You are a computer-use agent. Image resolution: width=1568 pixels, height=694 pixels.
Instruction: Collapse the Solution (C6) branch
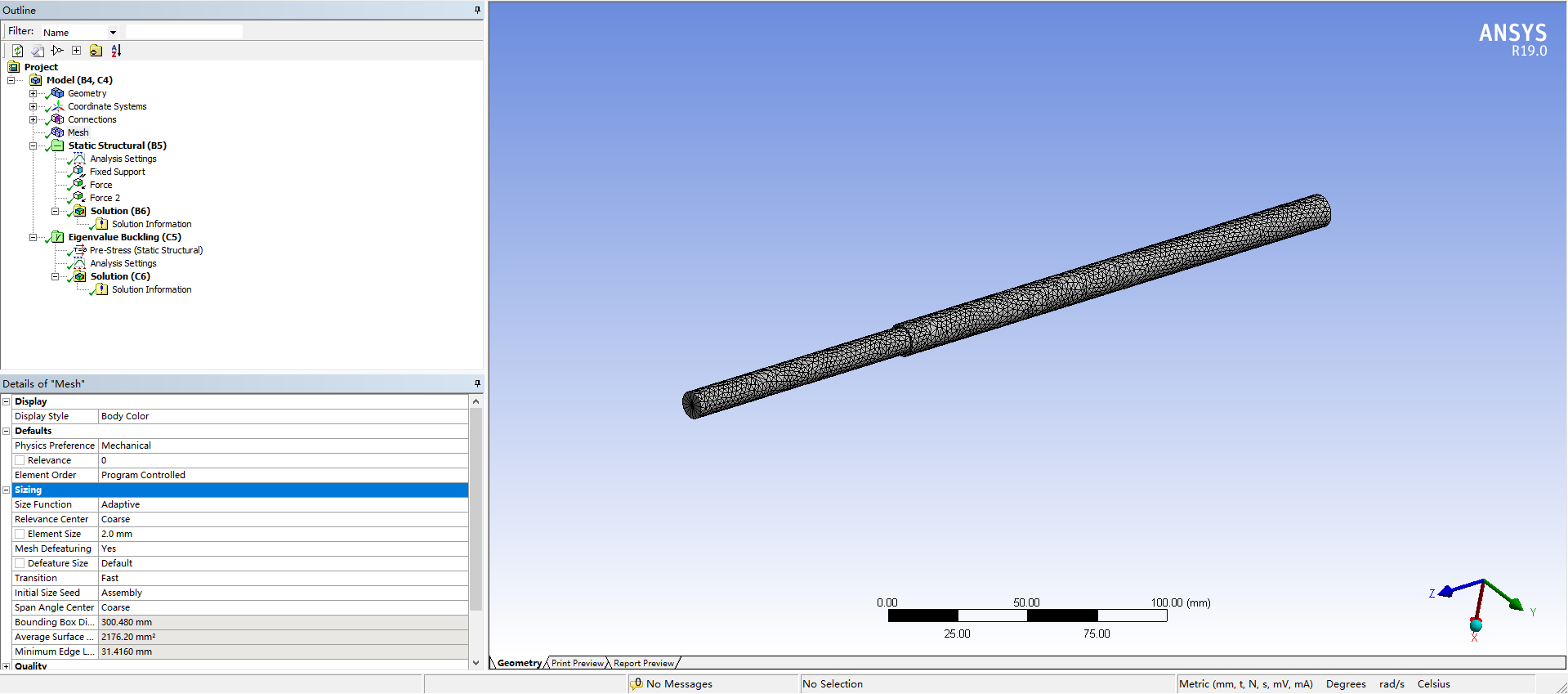click(x=56, y=276)
